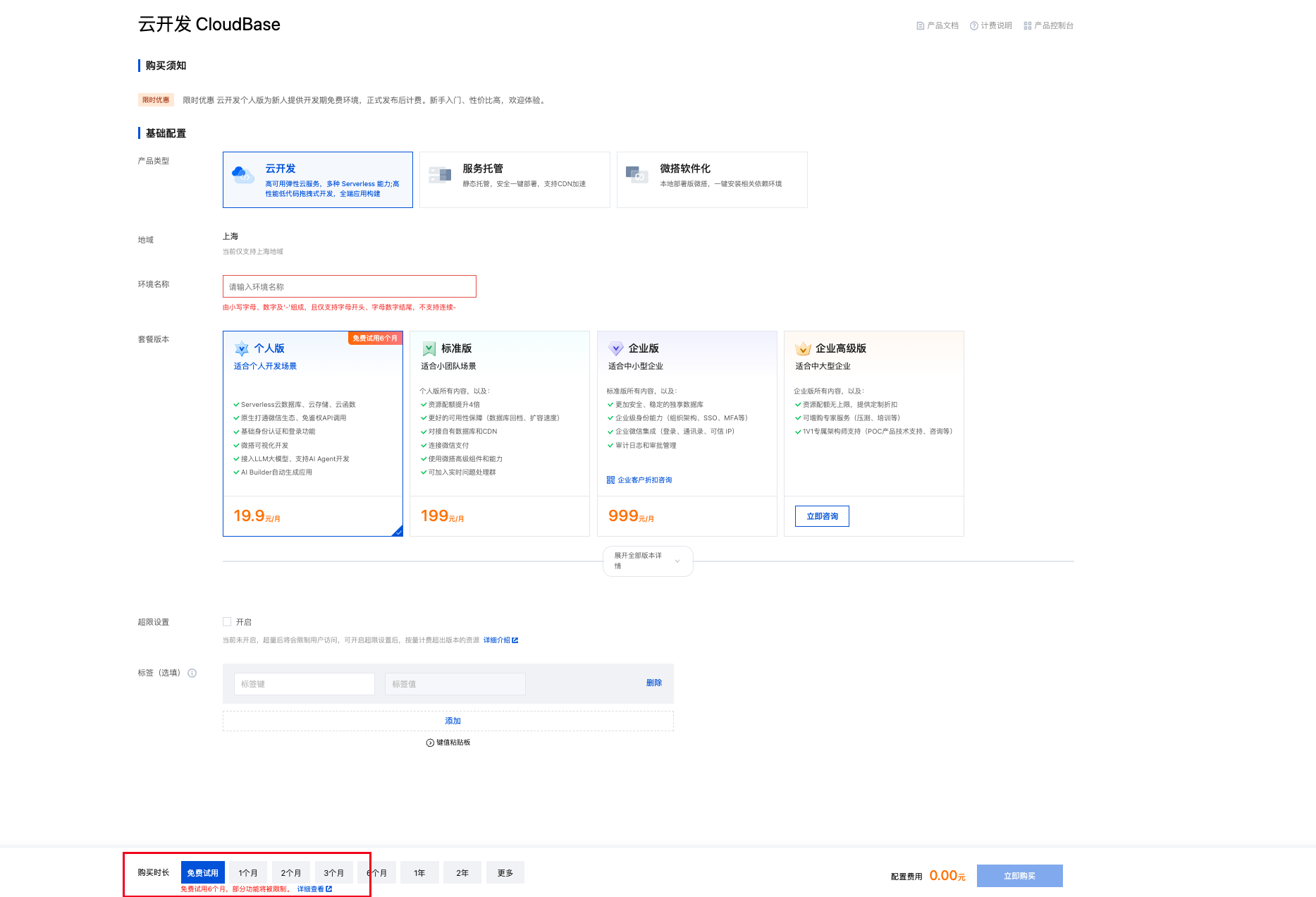Click the 配置费用 0.00元 amount
The image size is (1316, 897).
[x=947, y=876]
